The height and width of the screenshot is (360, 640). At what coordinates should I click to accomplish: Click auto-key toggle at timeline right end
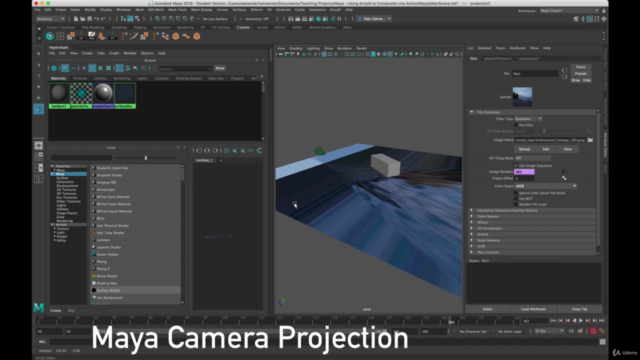pyautogui.click(x=593, y=331)
